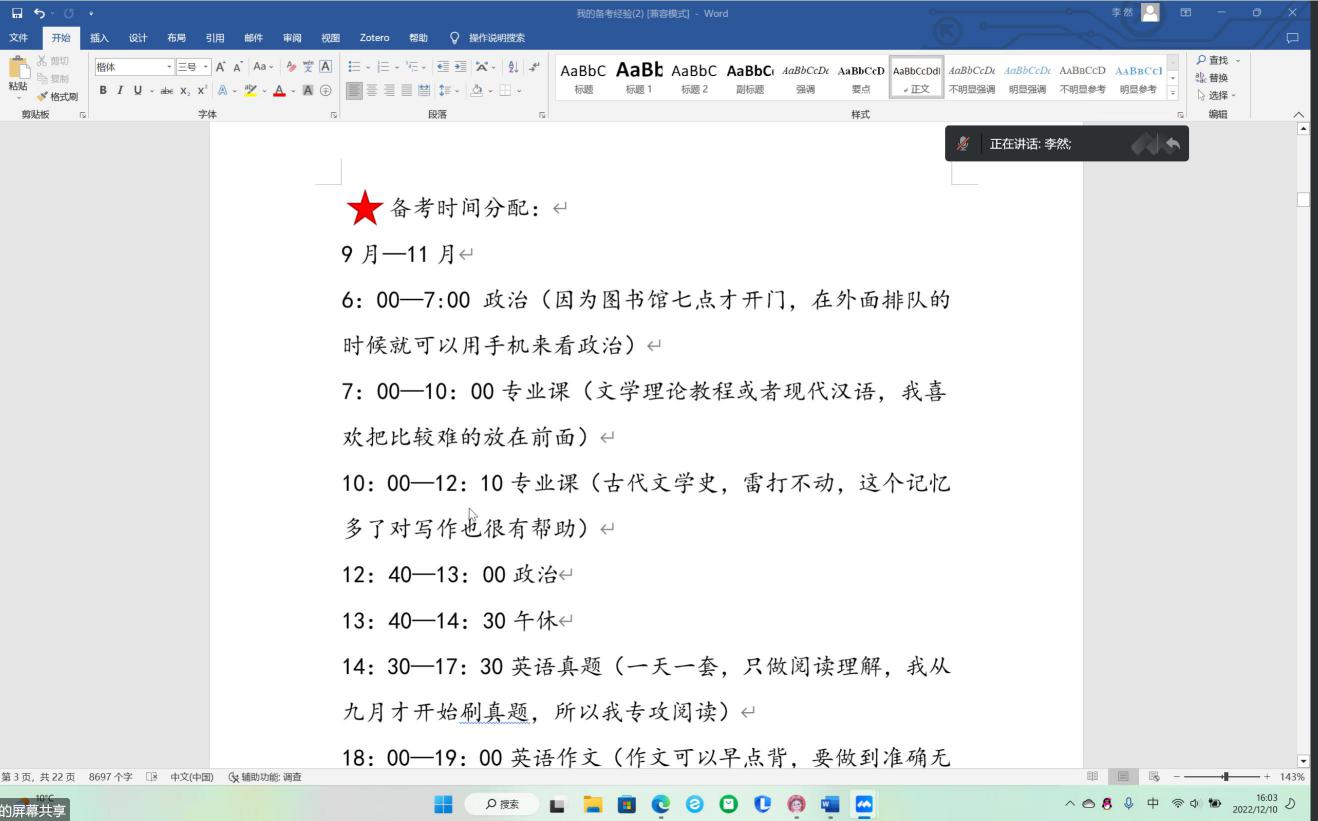Screen dimensions: 1318x821
Task: Enable subscript formatting
Action: (184, 89)
